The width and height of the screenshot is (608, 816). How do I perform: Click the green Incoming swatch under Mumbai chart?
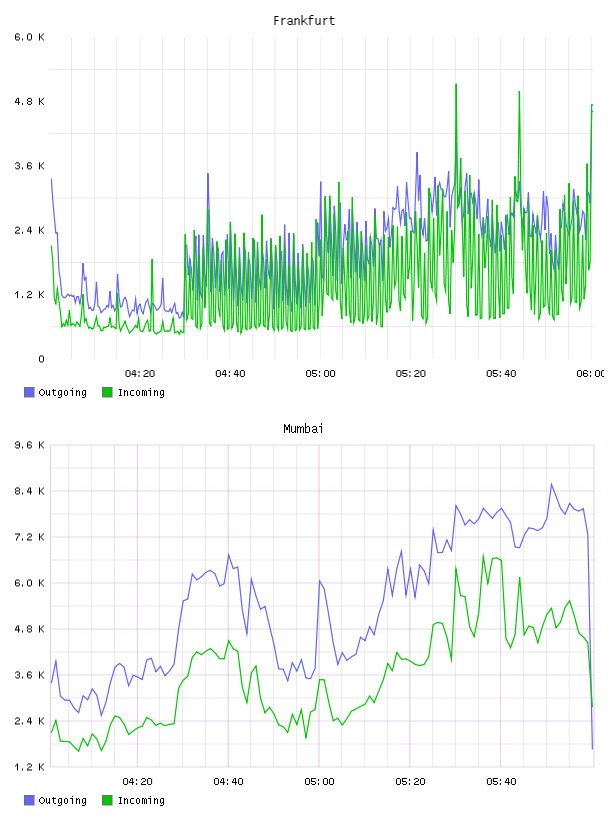coord(107,800)
